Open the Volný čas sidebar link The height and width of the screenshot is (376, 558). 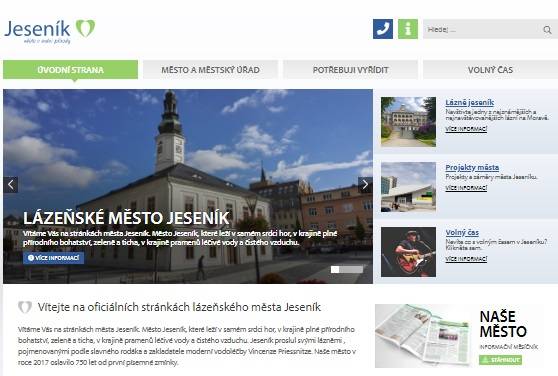[x=462, y=233]
